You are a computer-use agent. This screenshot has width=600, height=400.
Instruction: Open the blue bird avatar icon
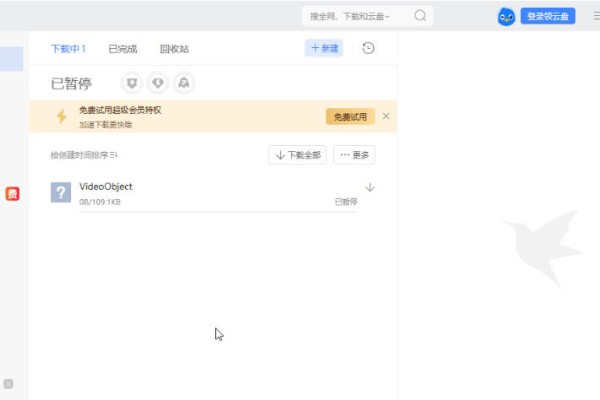pos(506,17)
